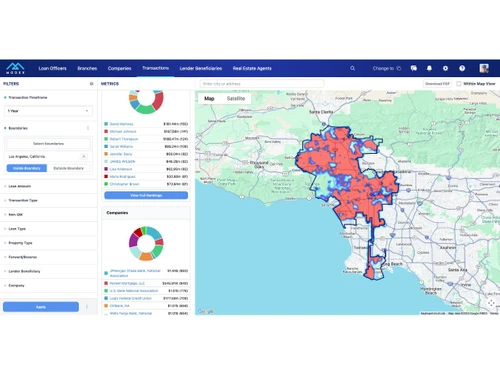Open JPMorgan Chase Bank company link

point(135,273)
